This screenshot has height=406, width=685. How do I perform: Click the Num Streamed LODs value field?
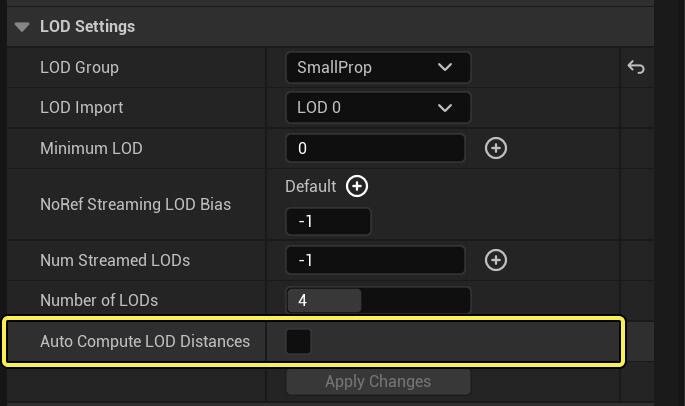coord(375,260)
